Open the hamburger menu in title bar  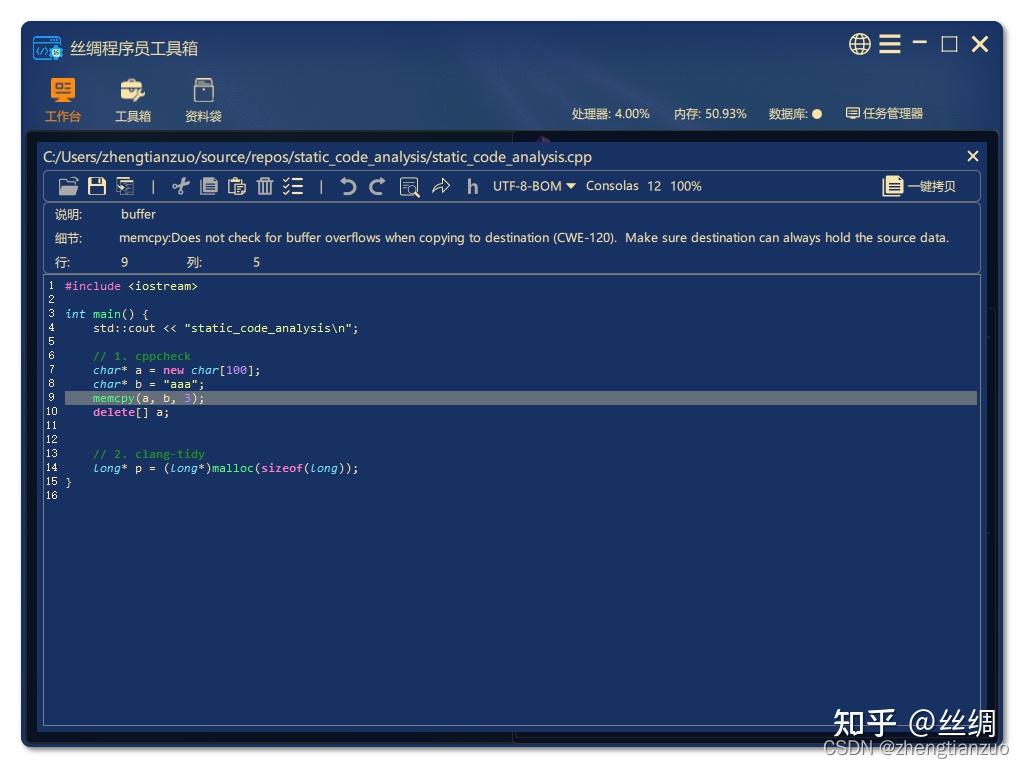pyautogui.click(x=889, y=44)
